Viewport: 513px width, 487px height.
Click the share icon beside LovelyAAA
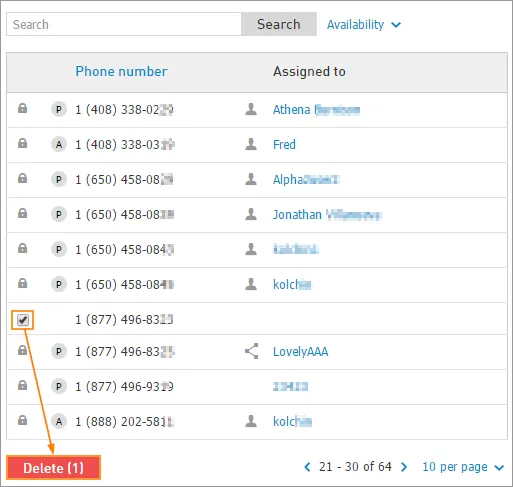pos(252,351)
